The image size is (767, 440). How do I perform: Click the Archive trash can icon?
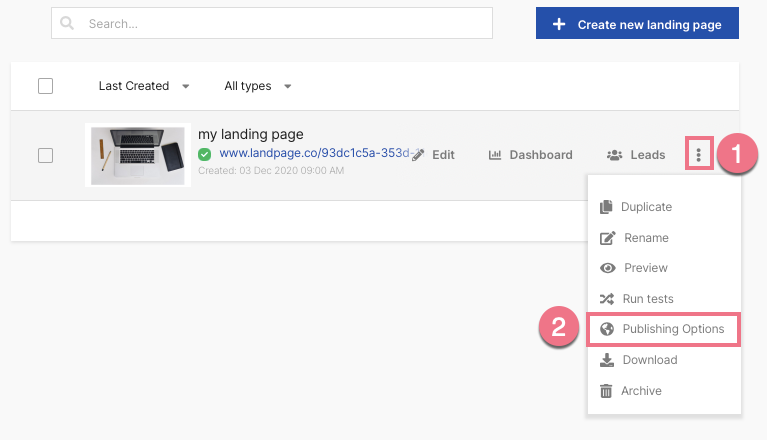point(606,391)
